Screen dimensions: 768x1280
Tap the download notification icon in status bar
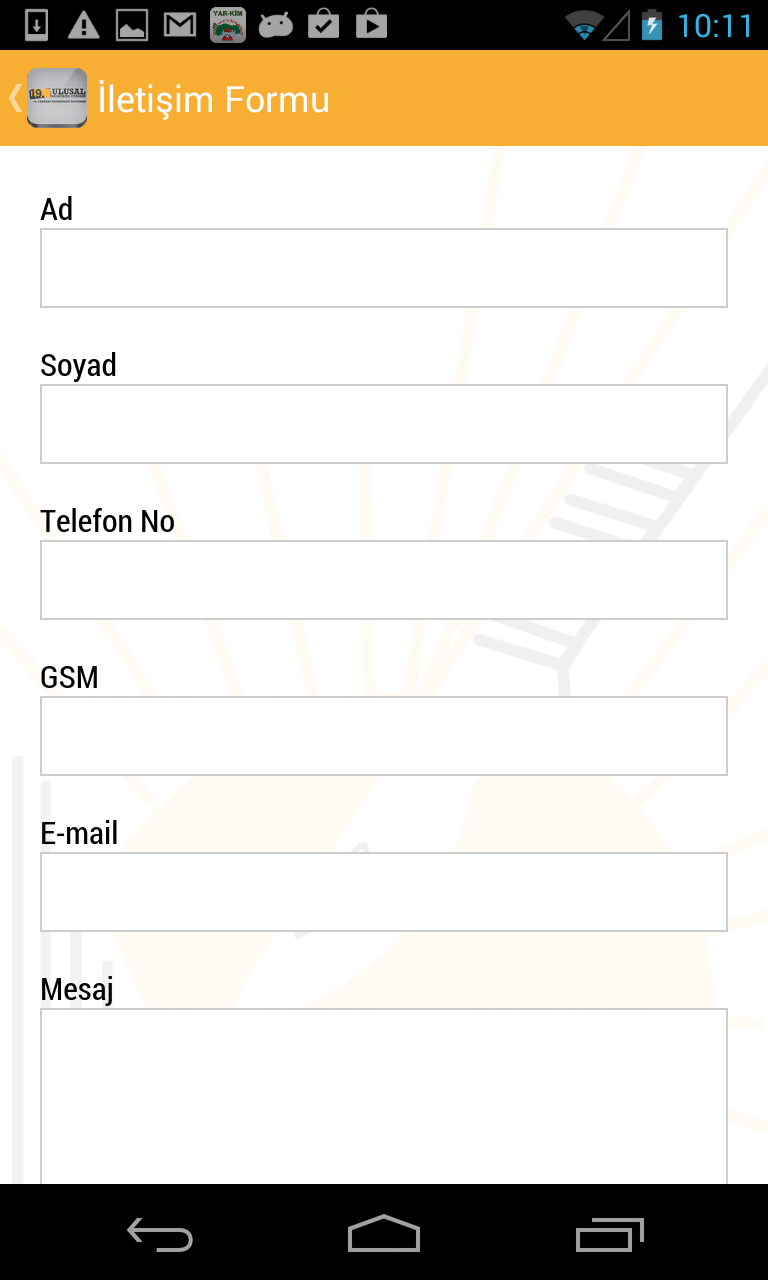click(x=36, y=25)
